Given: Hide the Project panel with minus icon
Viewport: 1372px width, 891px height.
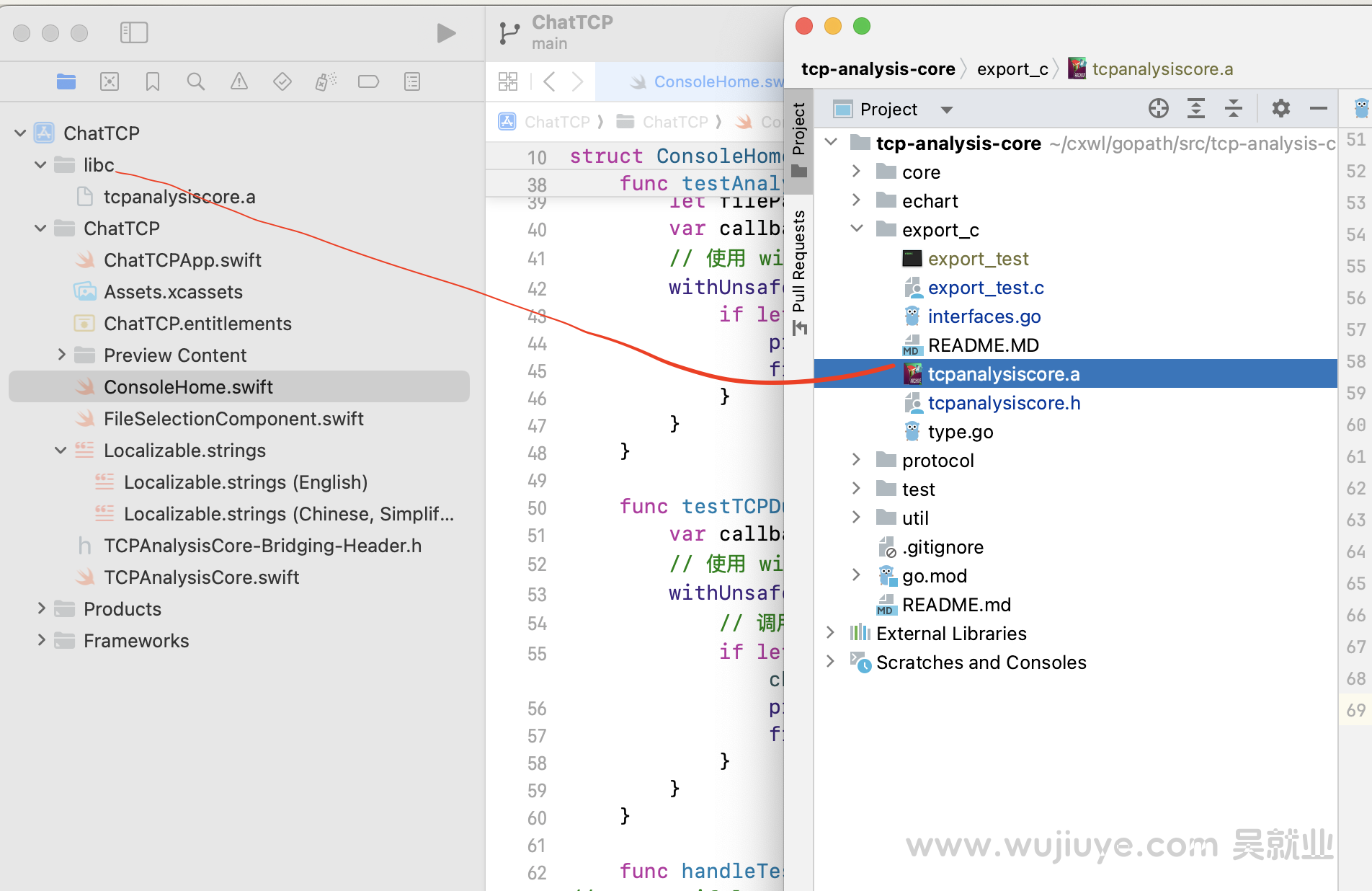Looking at the screenshot, I should (x=1319, y=109).
